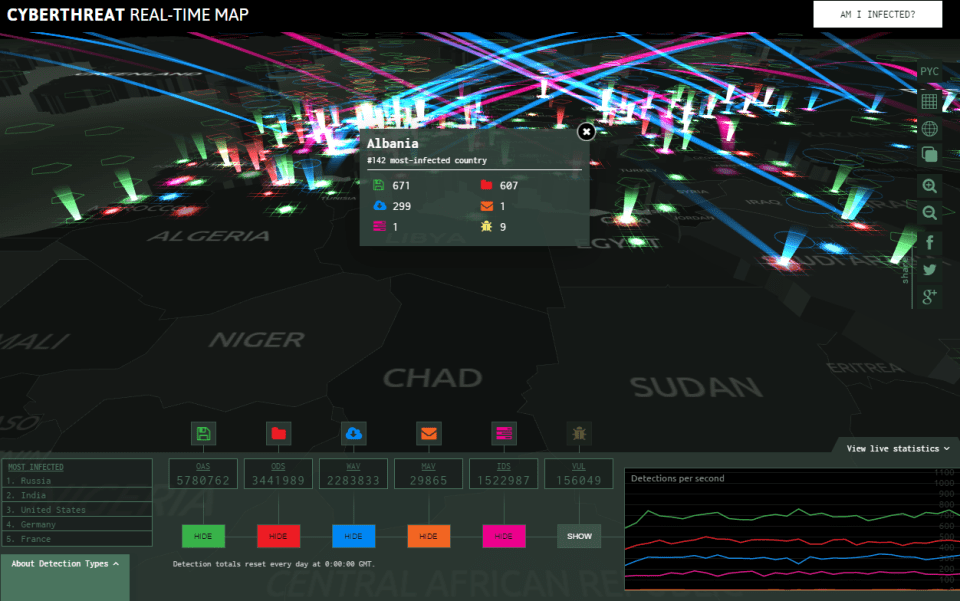
Task: Close the Albania country popup
Action: pos(587,131)
